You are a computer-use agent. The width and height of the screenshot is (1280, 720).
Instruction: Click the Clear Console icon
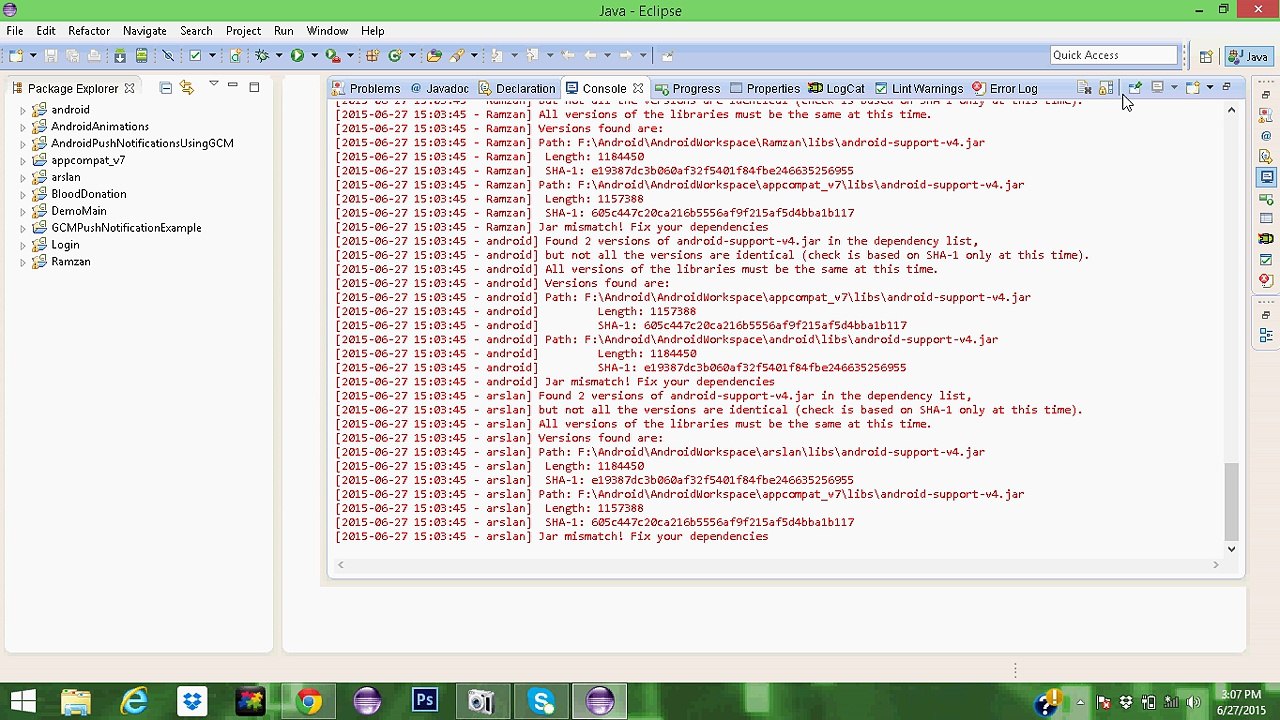[1084, 88]
